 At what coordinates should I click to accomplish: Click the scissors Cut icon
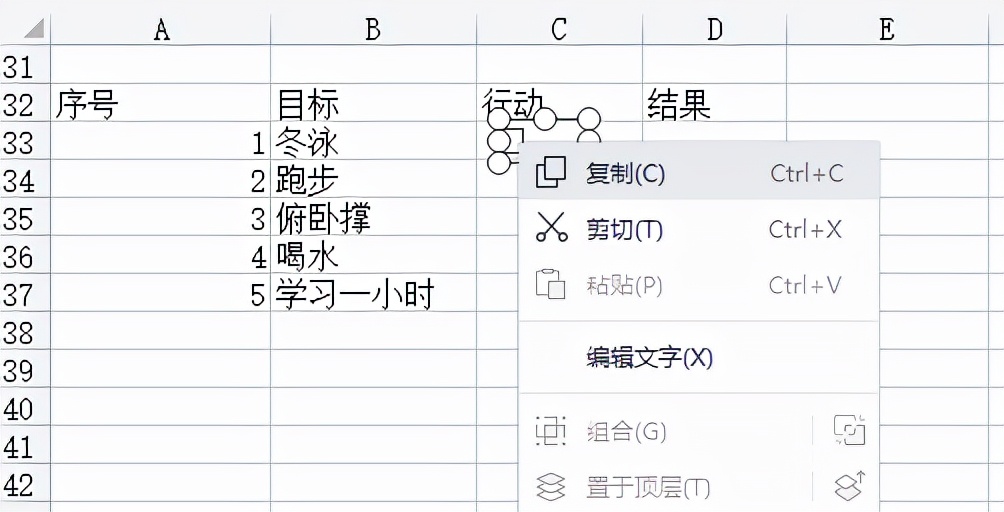(x=551, y=227)
